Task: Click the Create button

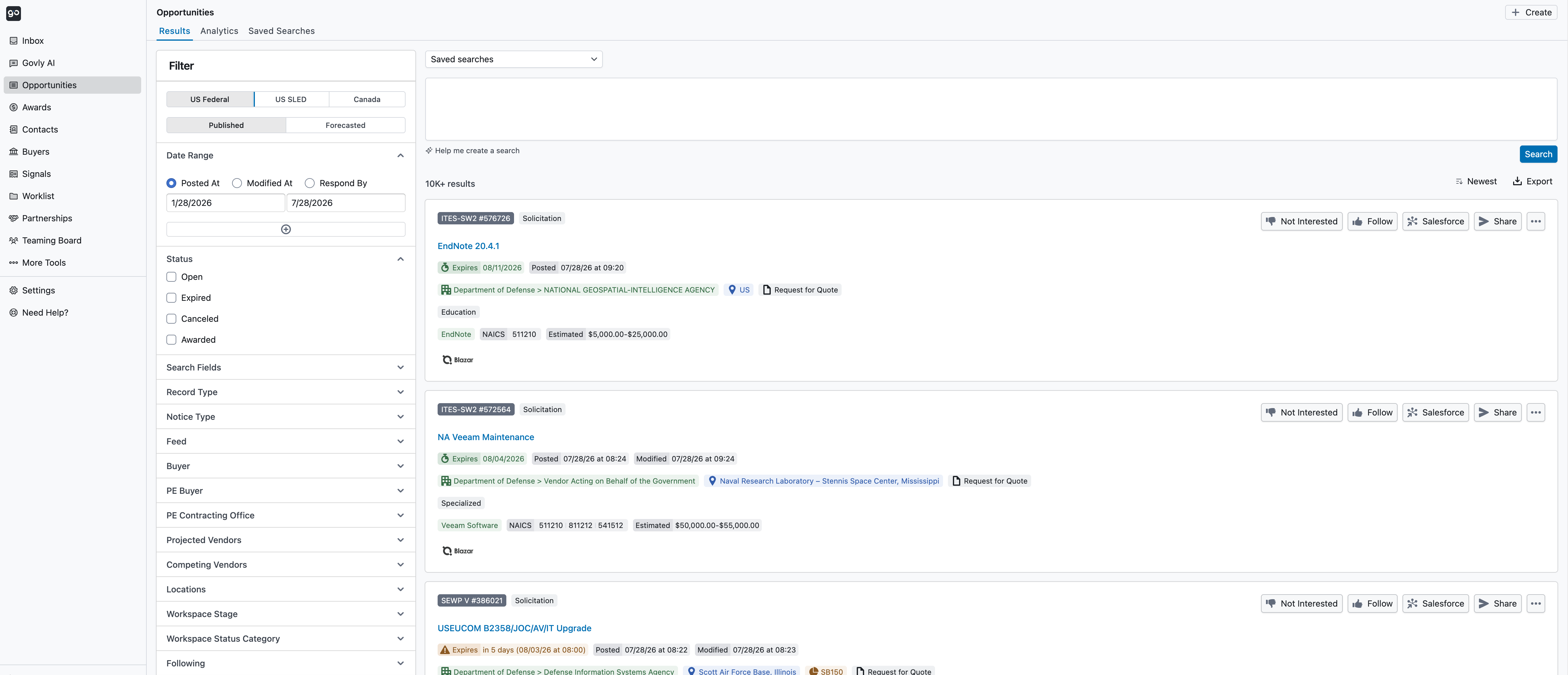Action: point(1531,12)
